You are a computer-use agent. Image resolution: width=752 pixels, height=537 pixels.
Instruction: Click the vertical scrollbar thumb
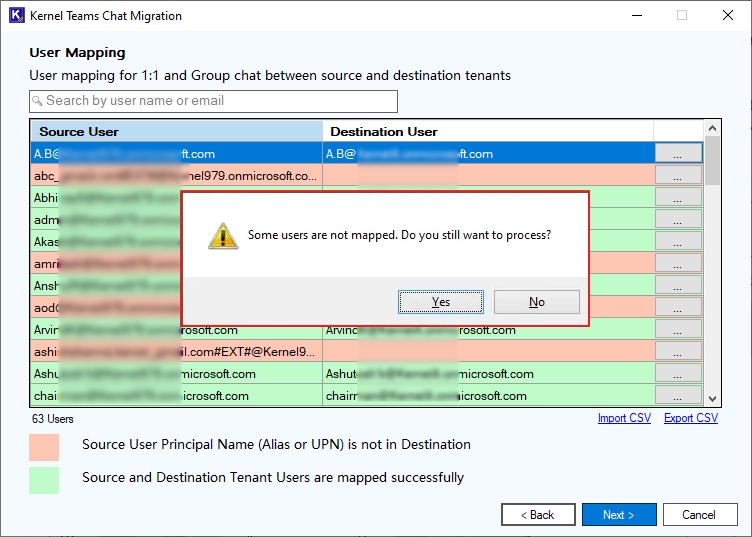(x=712, y=160)
